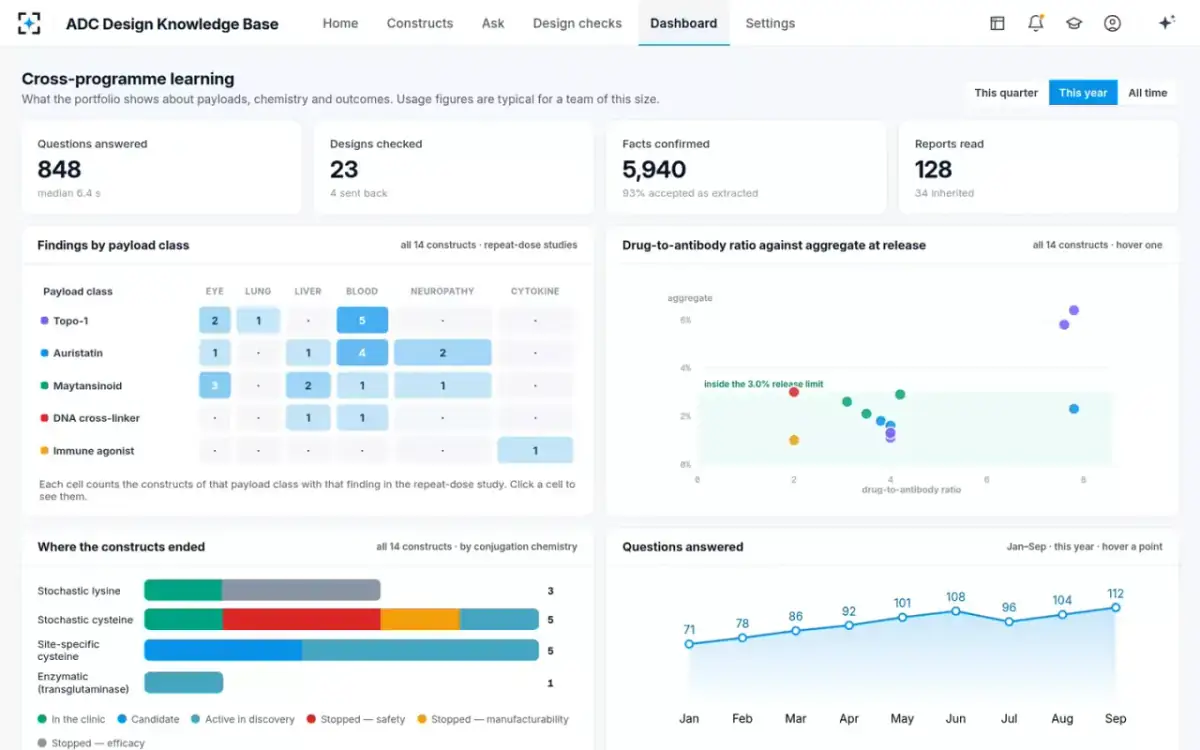Click the Topo-1 Eye cell showing 2

tap(215, 321)
